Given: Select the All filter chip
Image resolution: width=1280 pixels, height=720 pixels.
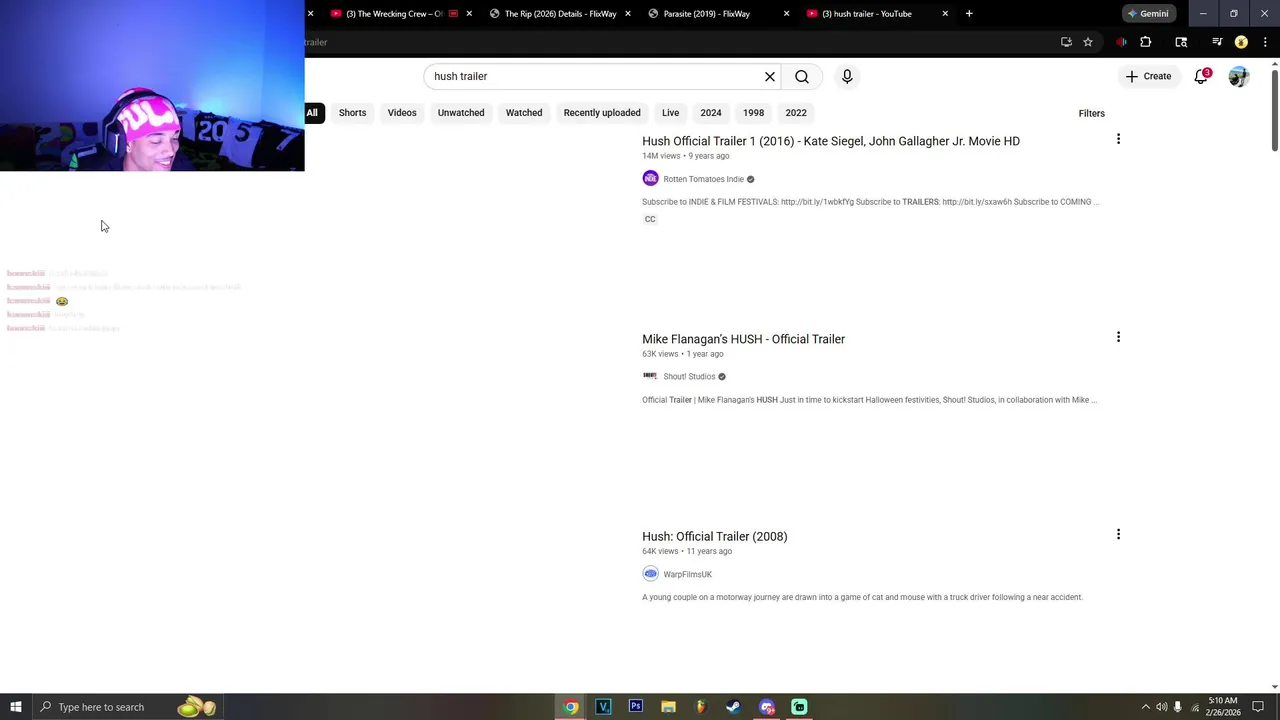Looking at the screenshot, I should 312,113.
